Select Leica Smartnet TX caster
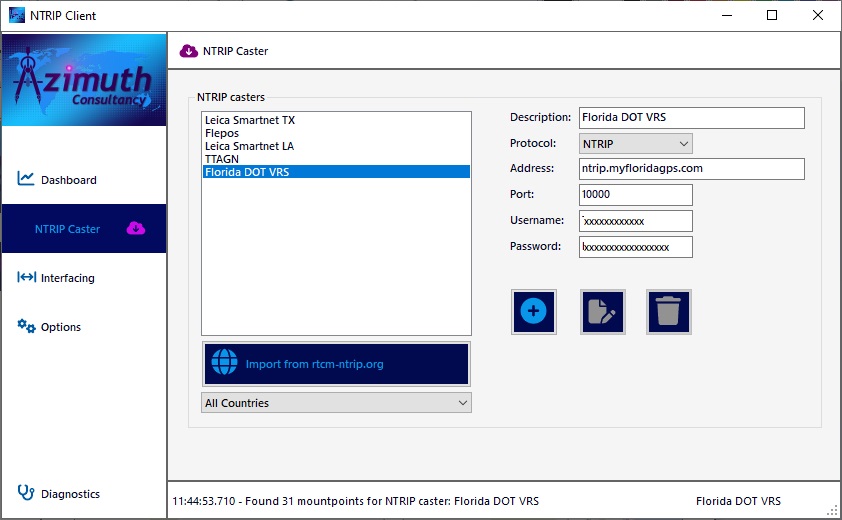This screenshot has height=520, width=842. coord(250,120)
